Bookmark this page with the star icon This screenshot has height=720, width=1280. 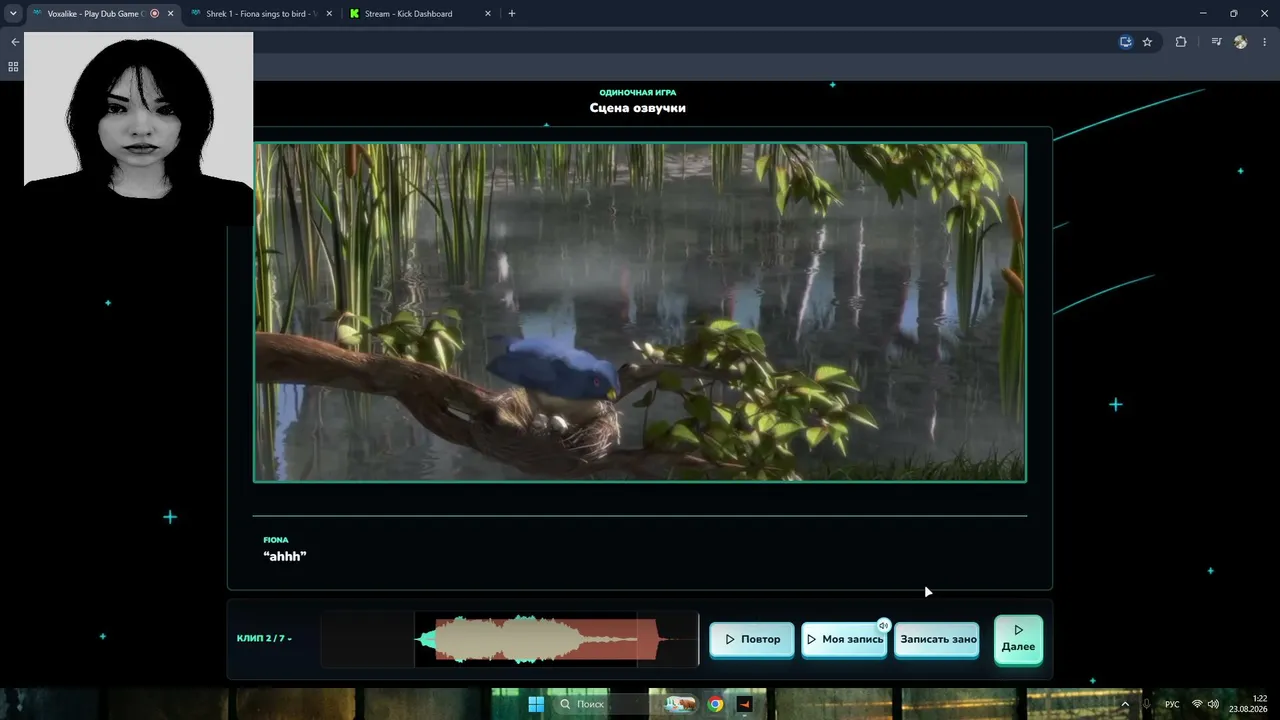coord(1147,42)
